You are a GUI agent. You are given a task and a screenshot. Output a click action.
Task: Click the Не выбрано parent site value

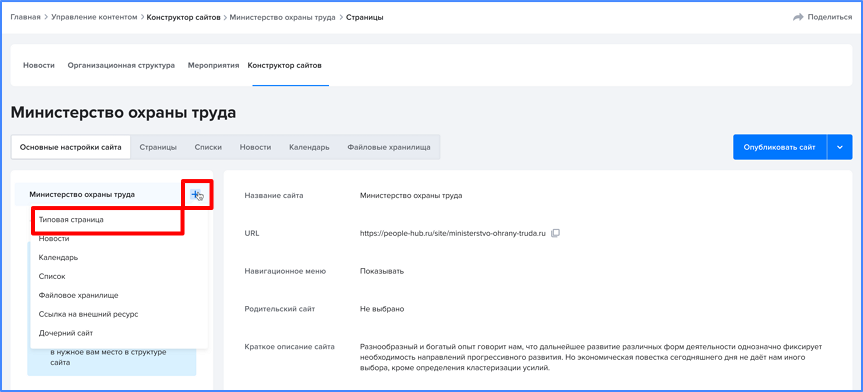[382, 309]
